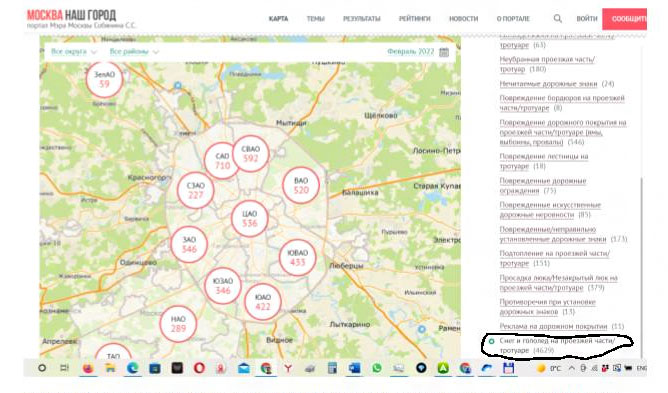Image resolution: width=668 pixels, height=393 pixels.
Task: Click the СЗАО 227 map cluster
Action: (x=196, y=191)
